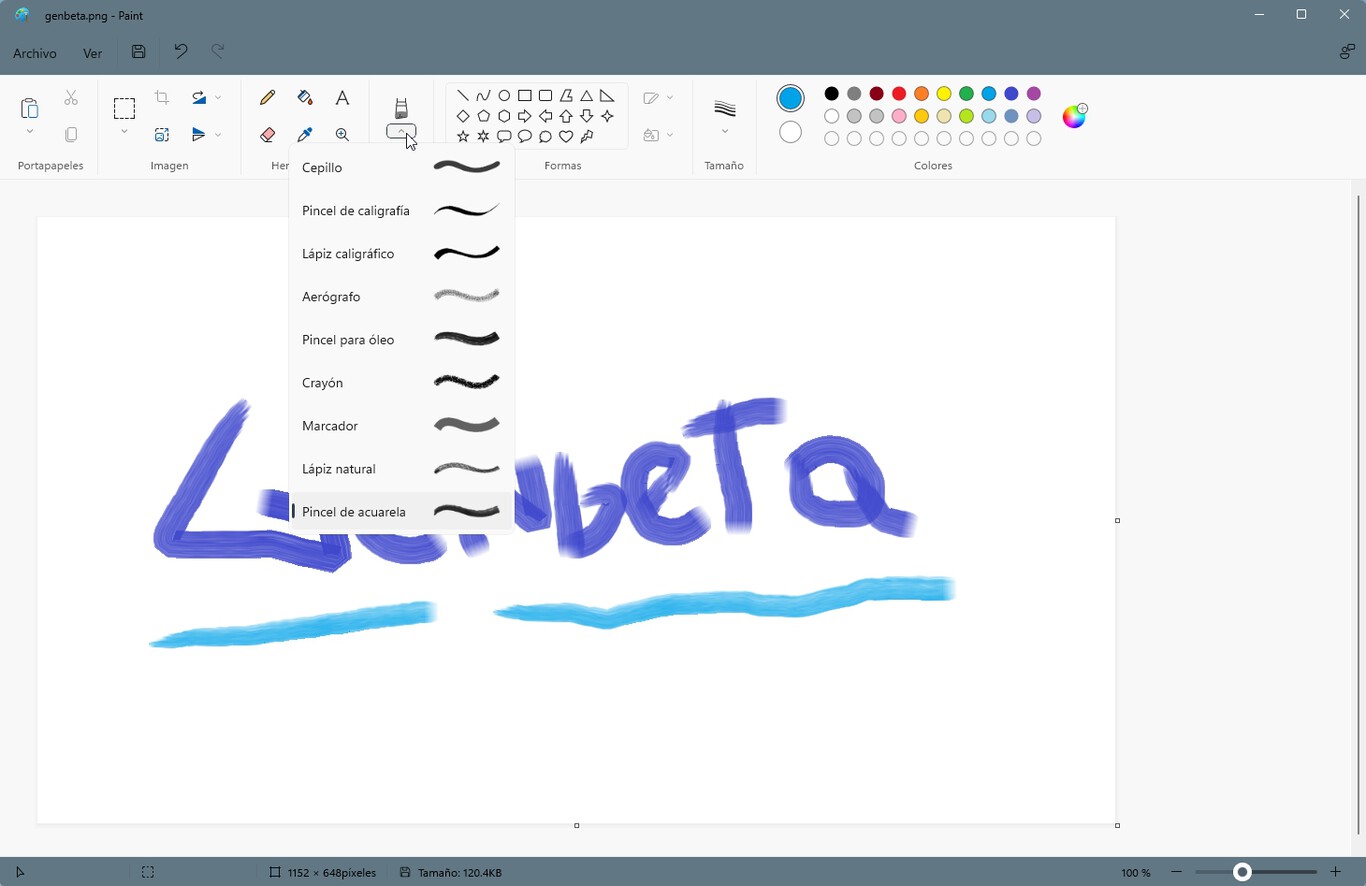Undo the last action
This screenshot has width=1366, height=886.
180,52
